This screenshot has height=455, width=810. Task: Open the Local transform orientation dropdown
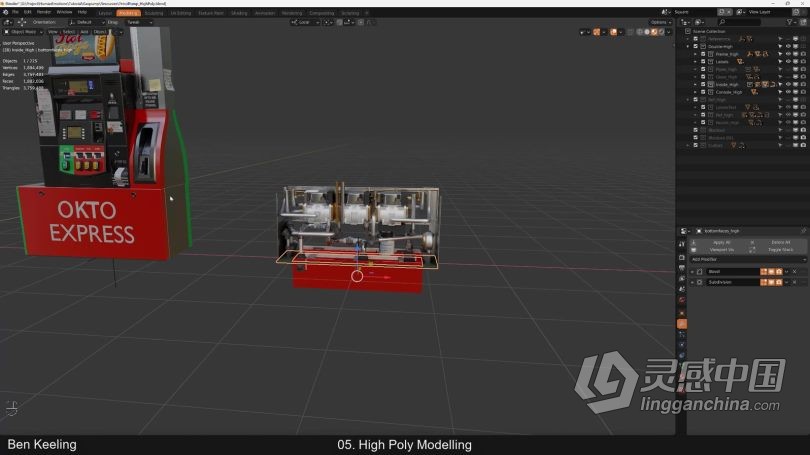point(305,22)
